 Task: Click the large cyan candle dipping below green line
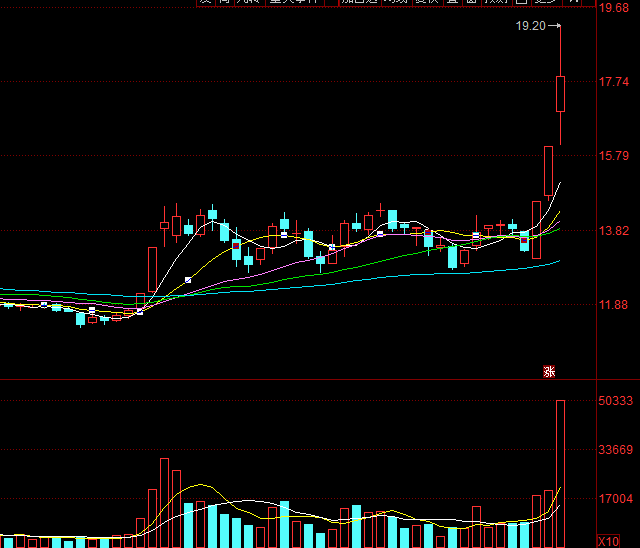[x=452, y=256]
